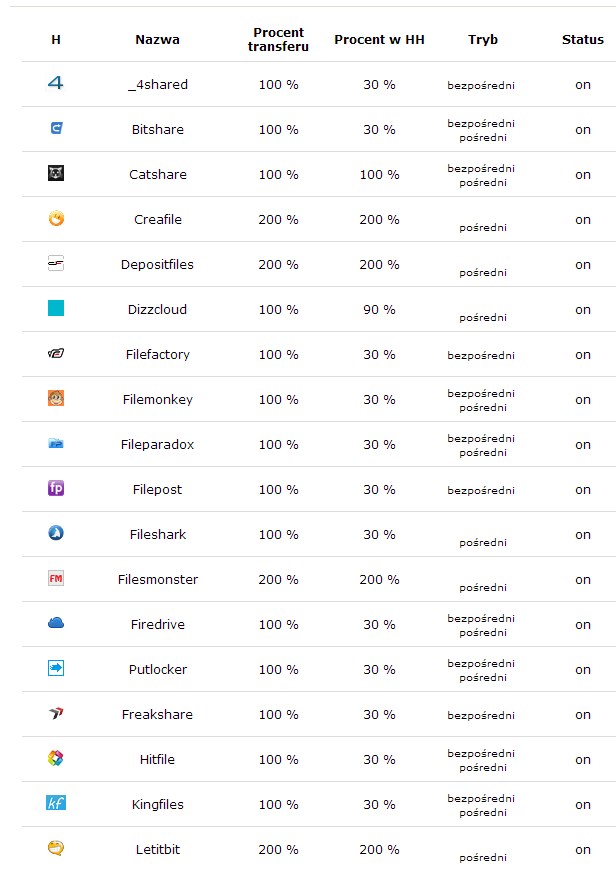Click the 4shared logo icon
The height and width of the screenshot is (869, 616).
coord(56,84)
